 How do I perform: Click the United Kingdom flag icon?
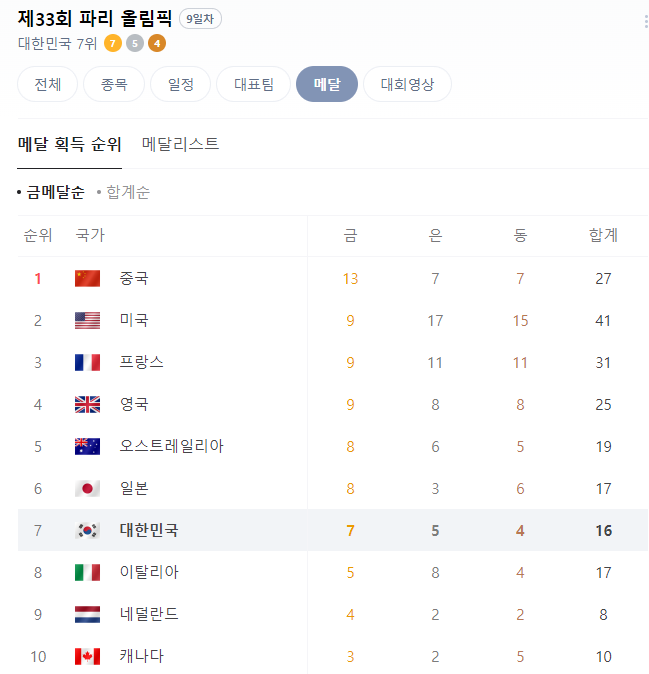(x=87, y=404)
